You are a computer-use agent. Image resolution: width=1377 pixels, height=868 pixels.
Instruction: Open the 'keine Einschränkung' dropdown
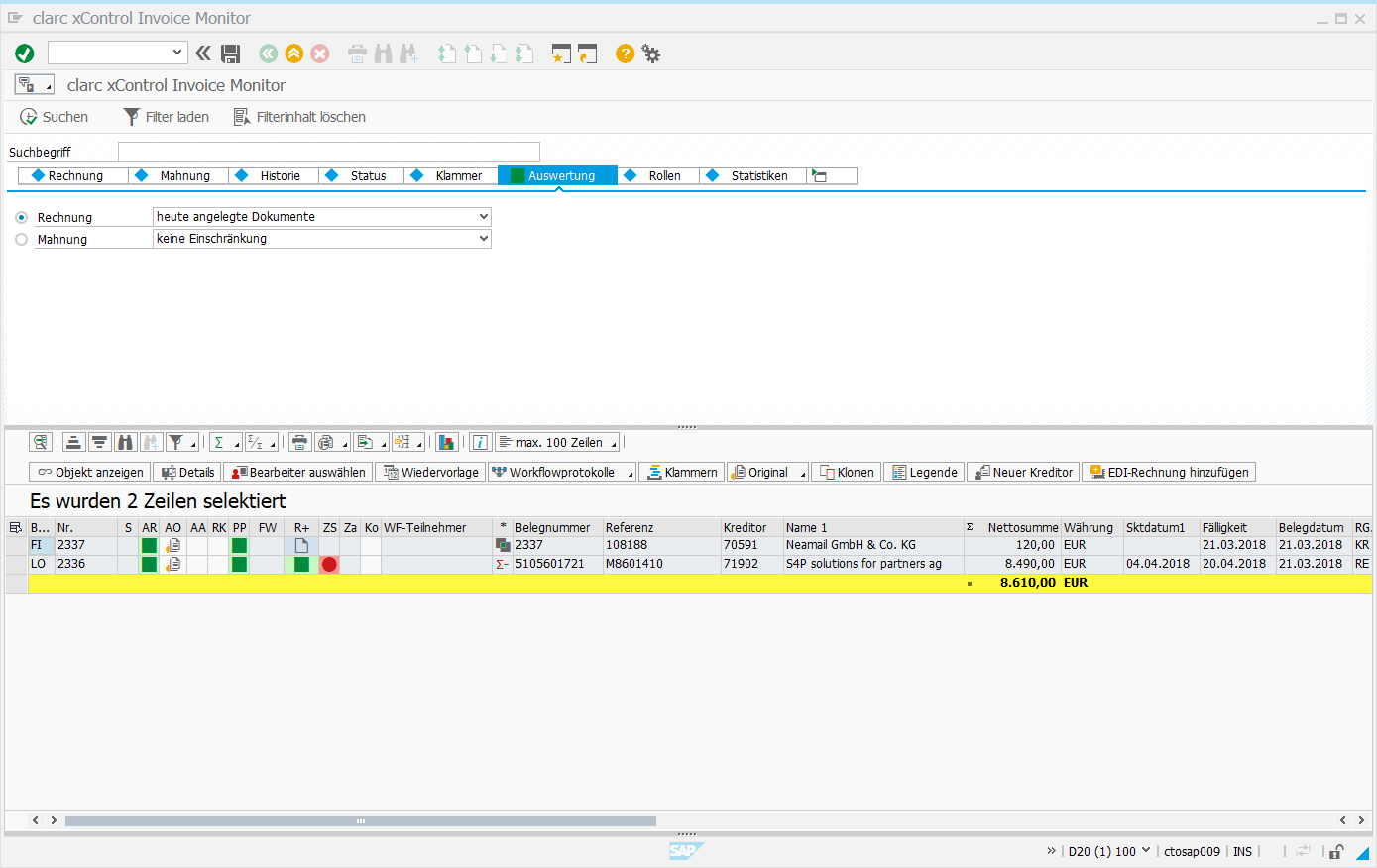(x=483, y=238)
